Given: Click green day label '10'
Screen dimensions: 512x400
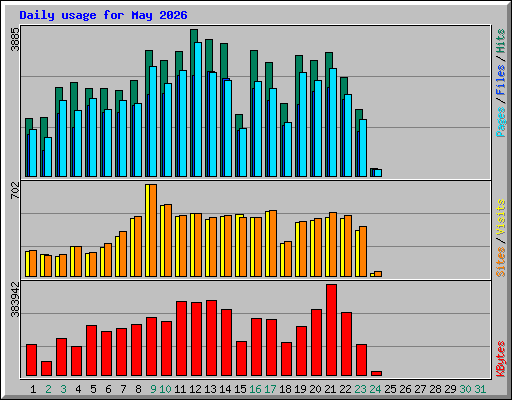Looking at the screenshot, I should 165,389.
